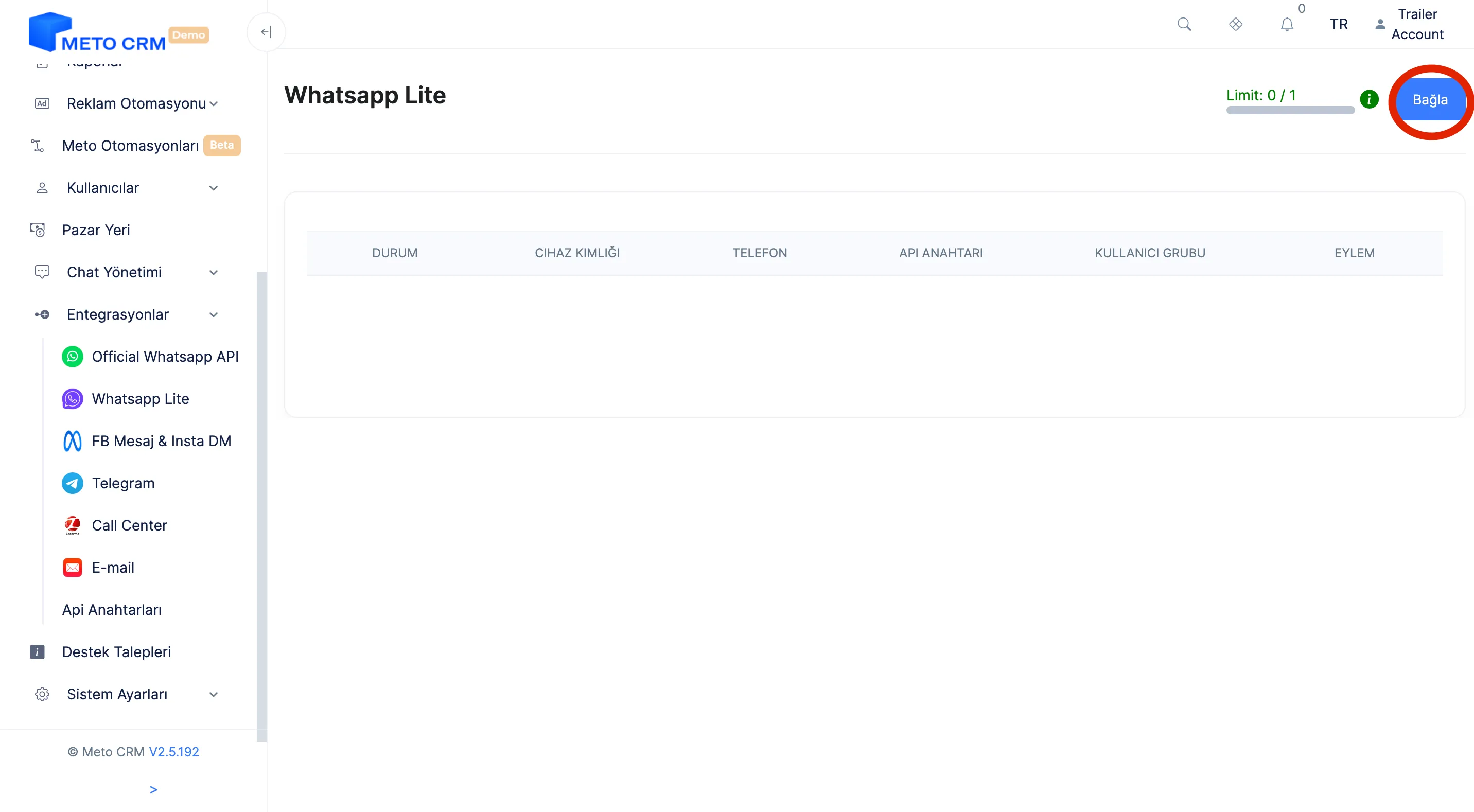Open Telegram integration page

point(123,483)
